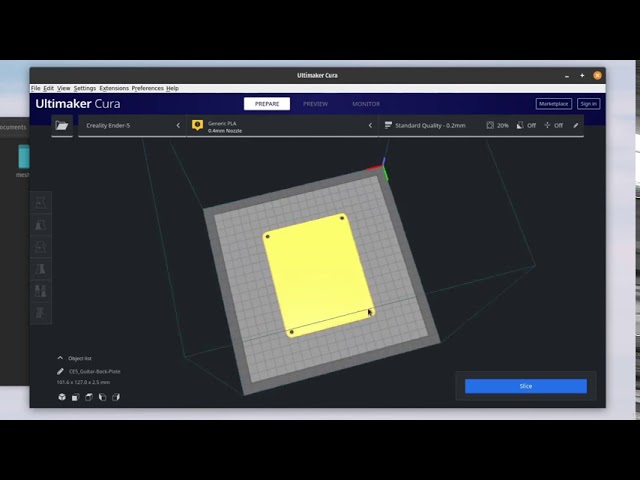Select the Support Blocker tool
The height and width of the screenshot is (480, 640).
click(x=40, y=313)
